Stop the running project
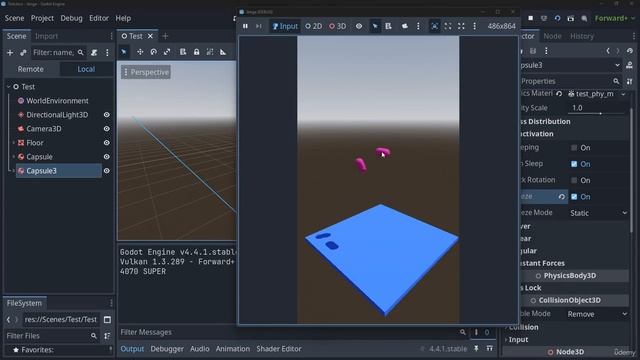 click(x=531, y=18)
